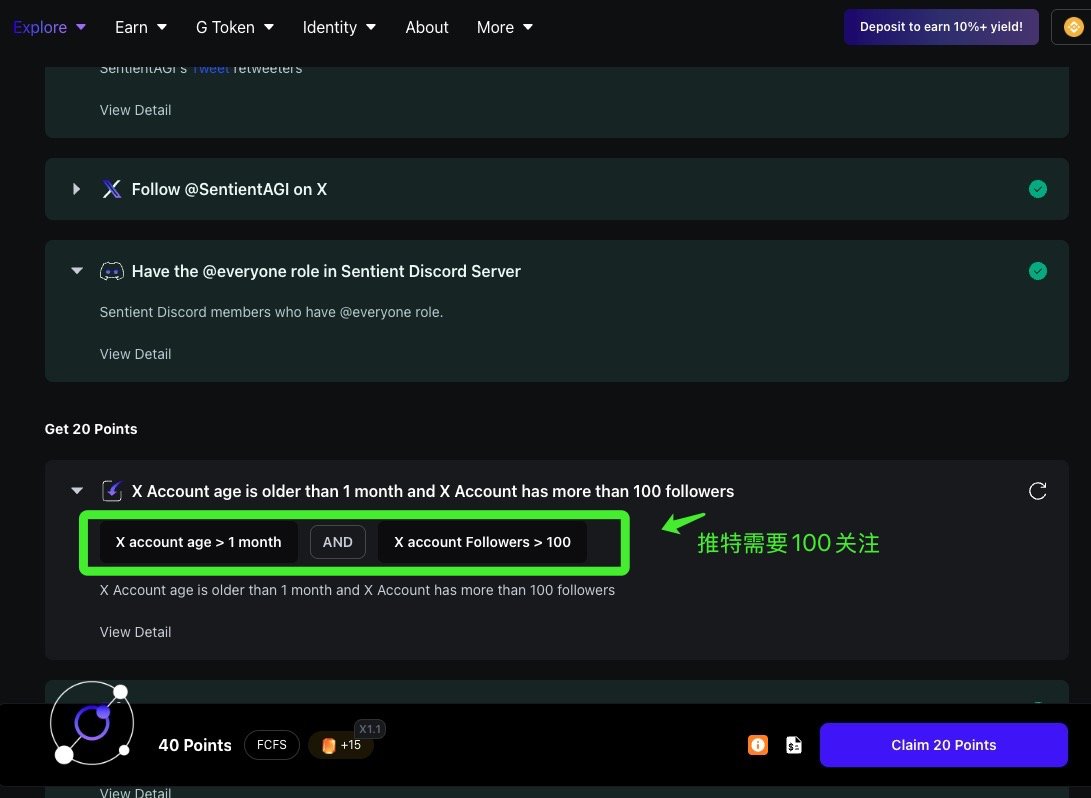Screen dimensions: 1091x798
Task: Collapse the Sentient Discord Server role task
Action: click(x=77, y=271)
